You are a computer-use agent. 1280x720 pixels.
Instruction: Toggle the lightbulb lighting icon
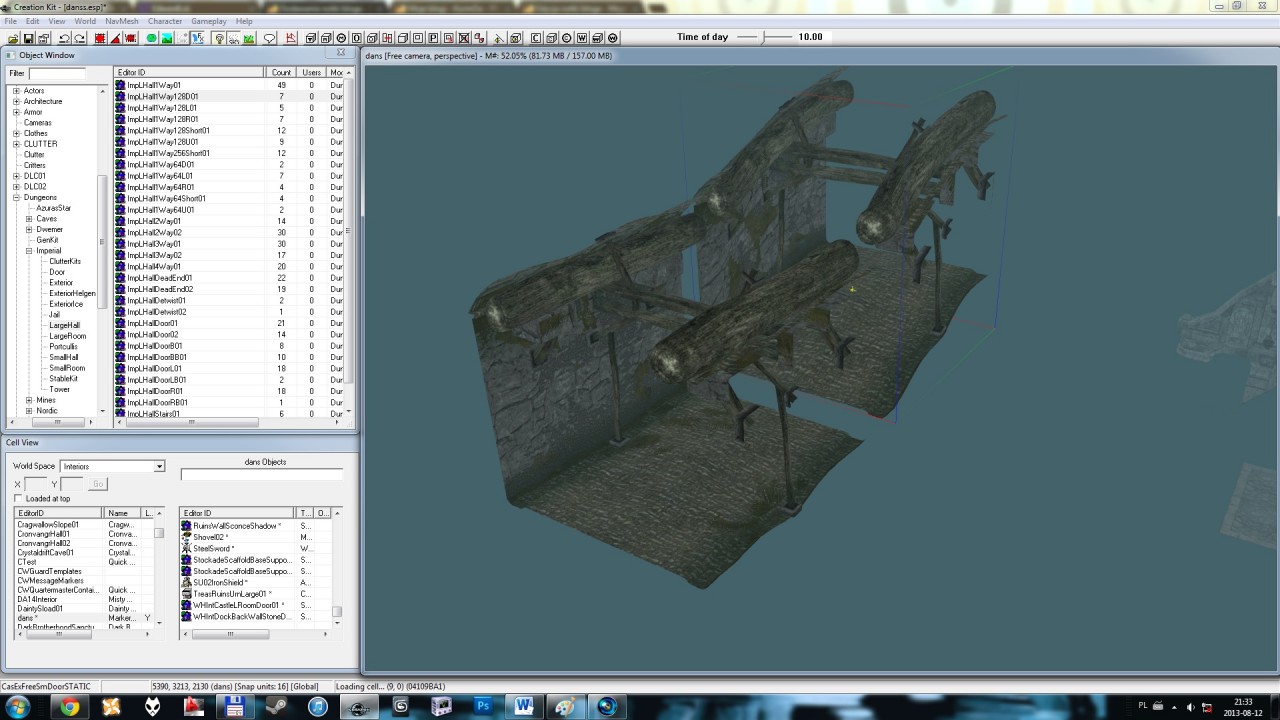[219, 38]
